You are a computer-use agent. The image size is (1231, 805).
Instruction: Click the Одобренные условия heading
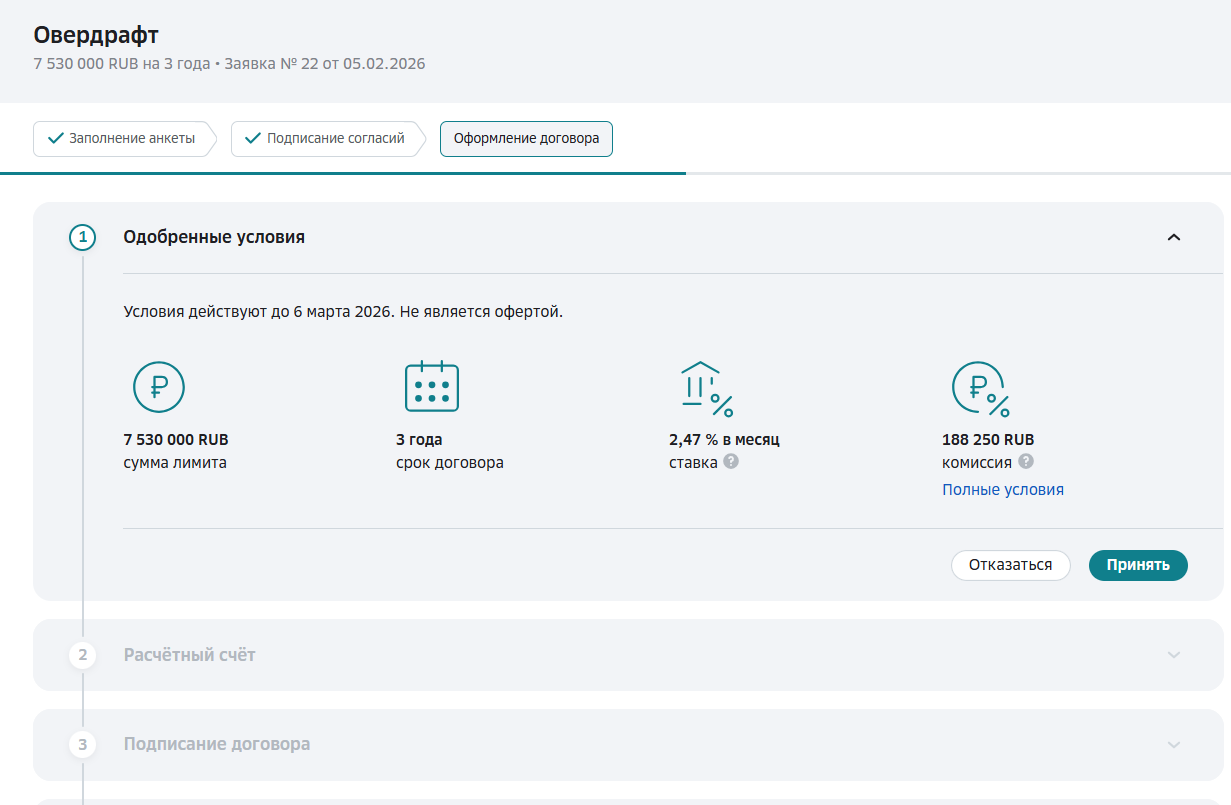pyautogui.click(x=214, y=237)
